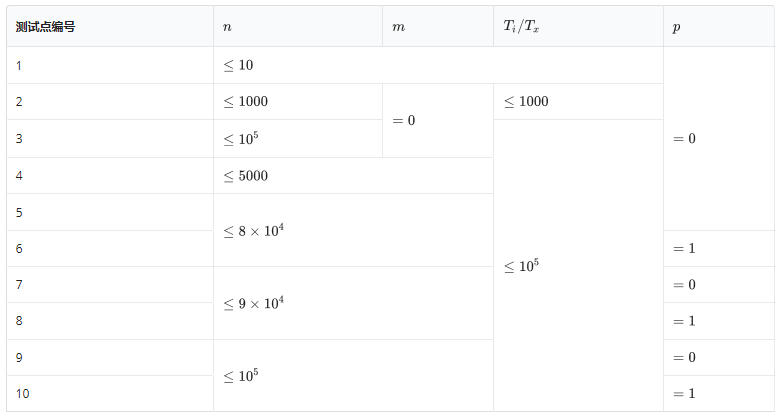
Task: Select the ≤ 10 cell in row 1
Action: pyautogui.click(x=238, y=65)
